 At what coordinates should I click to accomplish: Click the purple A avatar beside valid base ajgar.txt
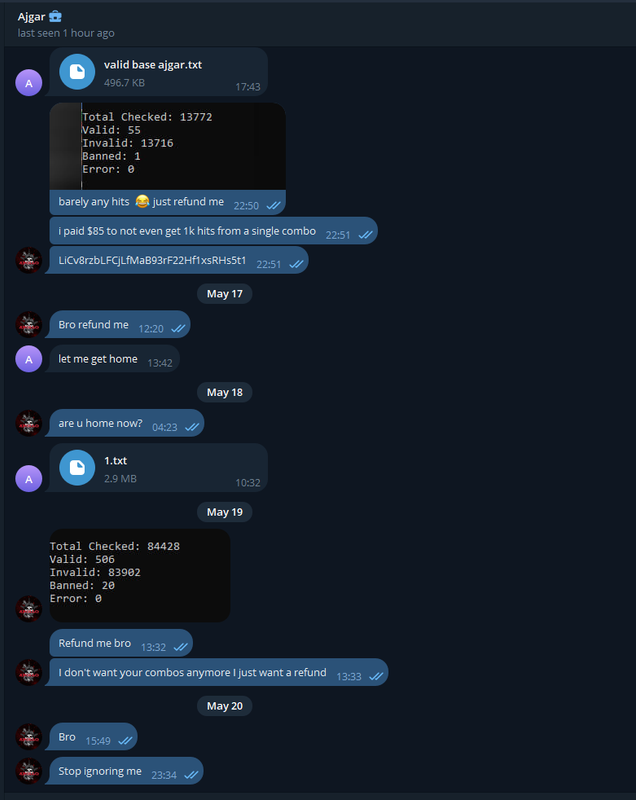coord(29,83)
